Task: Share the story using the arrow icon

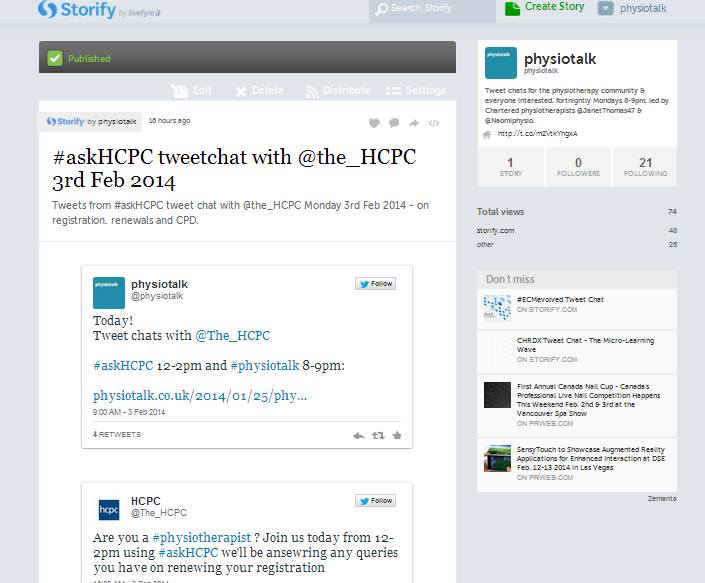Action: (413, 123)
